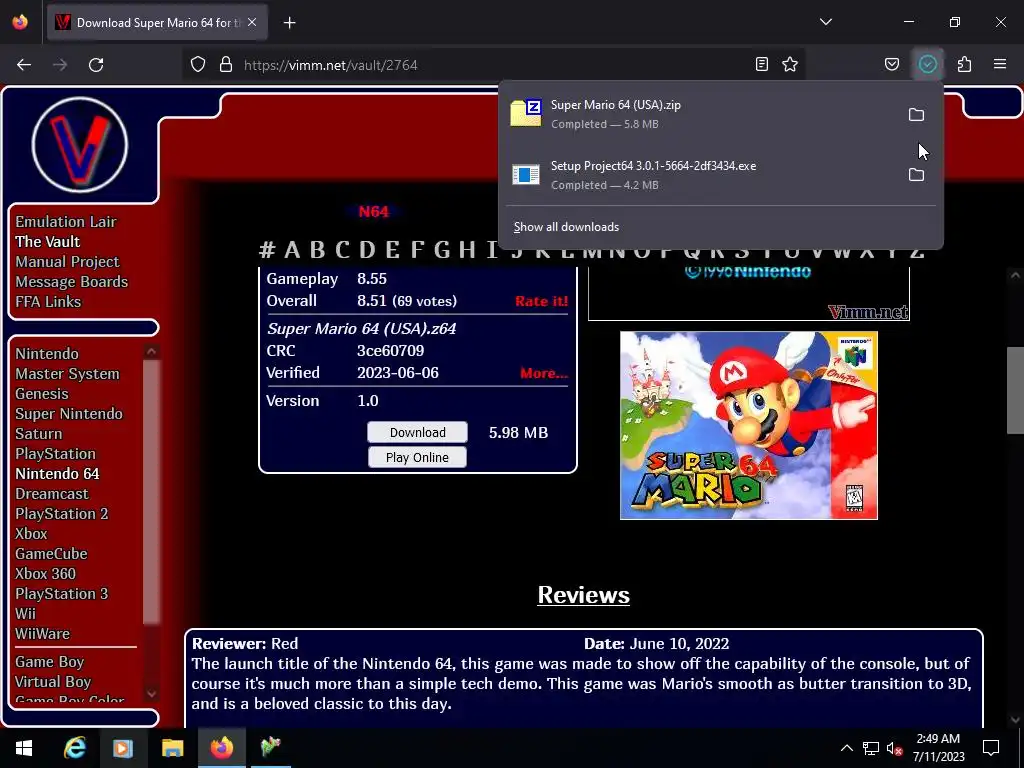Toggle reader view icon

(x=761, y=64)
